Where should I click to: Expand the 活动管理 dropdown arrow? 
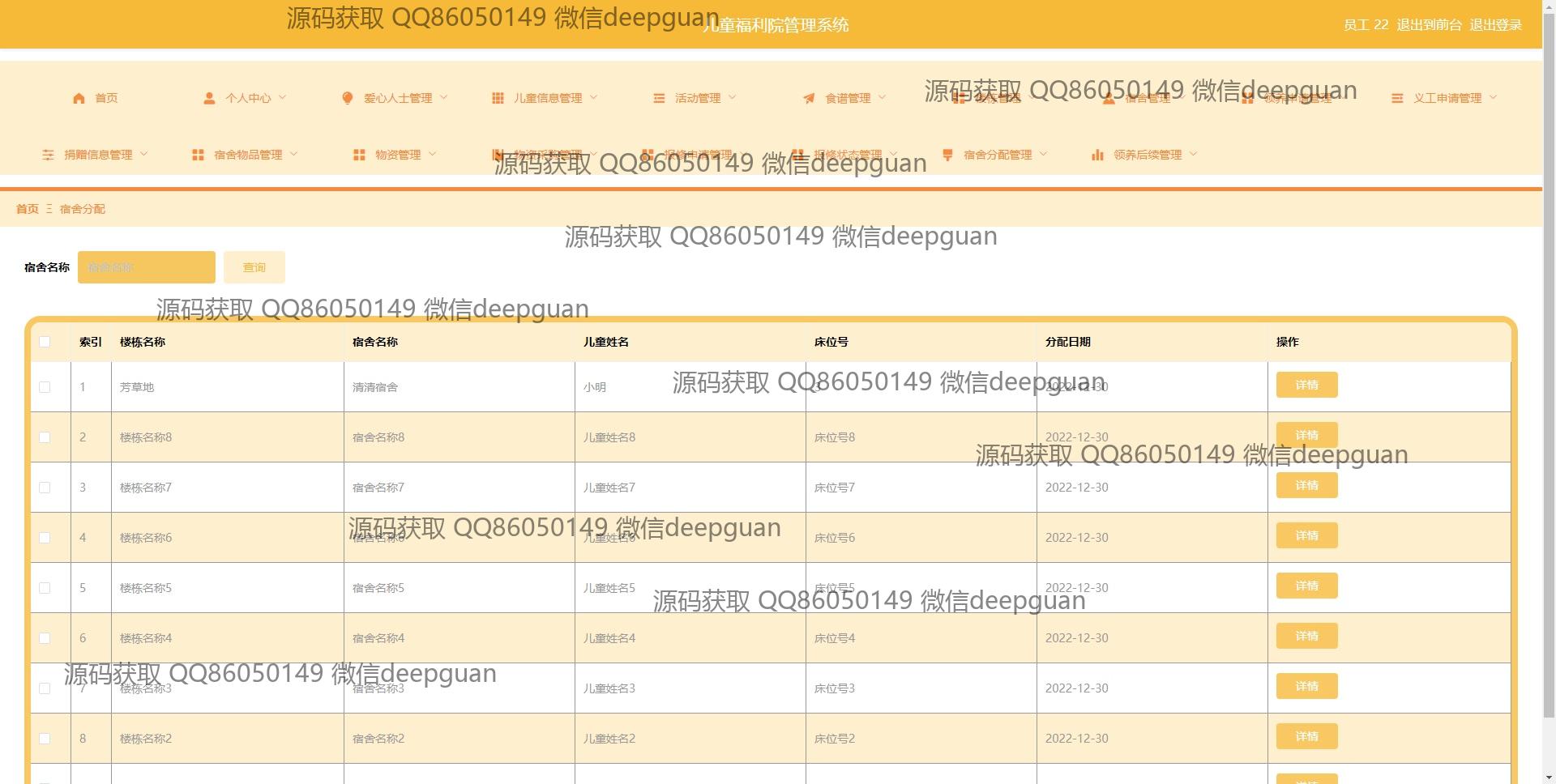[x=732, y=97]
